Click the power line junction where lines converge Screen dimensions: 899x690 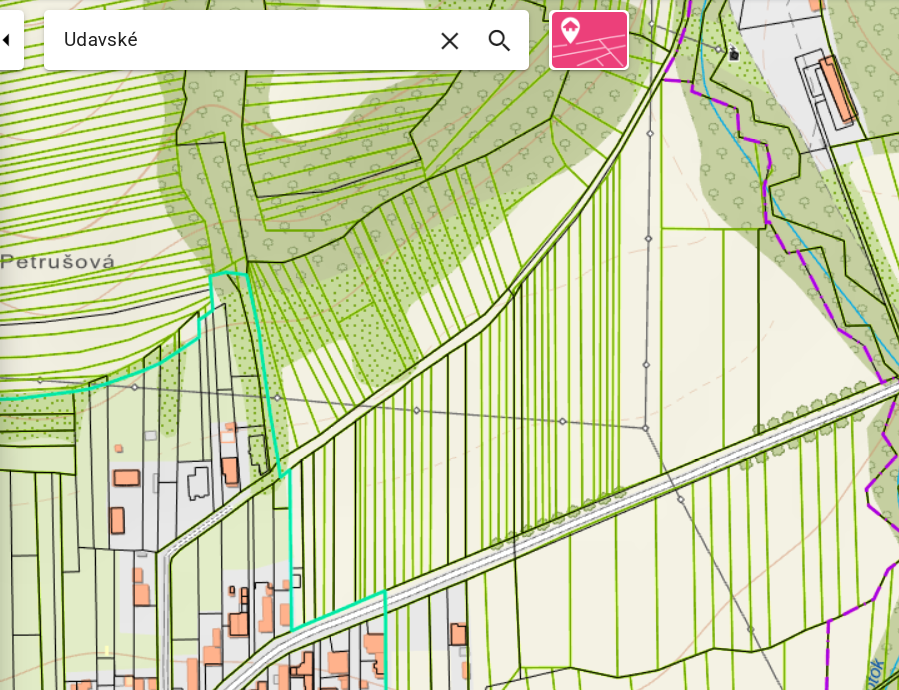(x=646, y=428)
